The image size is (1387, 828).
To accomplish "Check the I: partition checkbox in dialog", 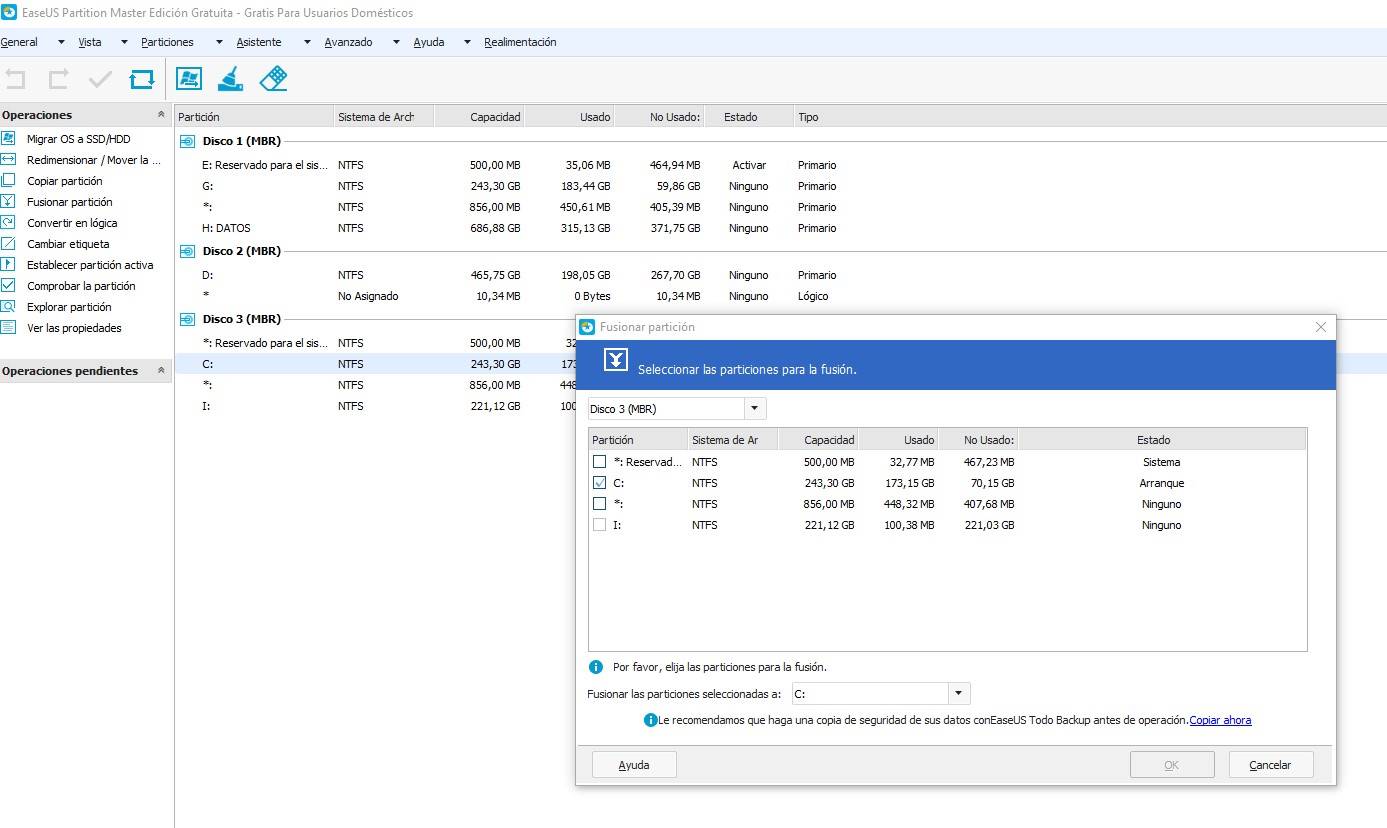I will 600,525.
